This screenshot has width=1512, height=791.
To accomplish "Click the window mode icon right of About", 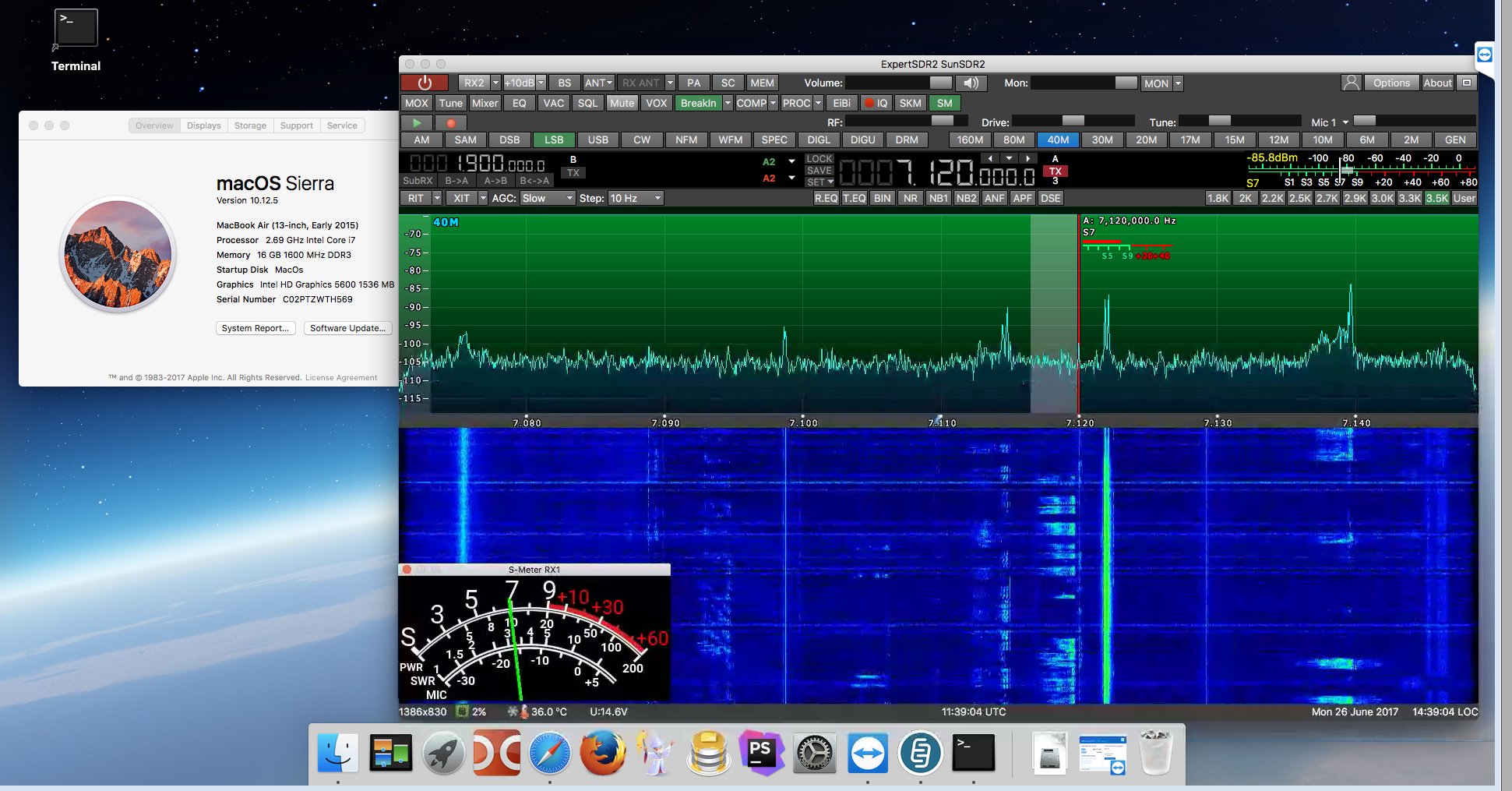I will click(1467, 83).
